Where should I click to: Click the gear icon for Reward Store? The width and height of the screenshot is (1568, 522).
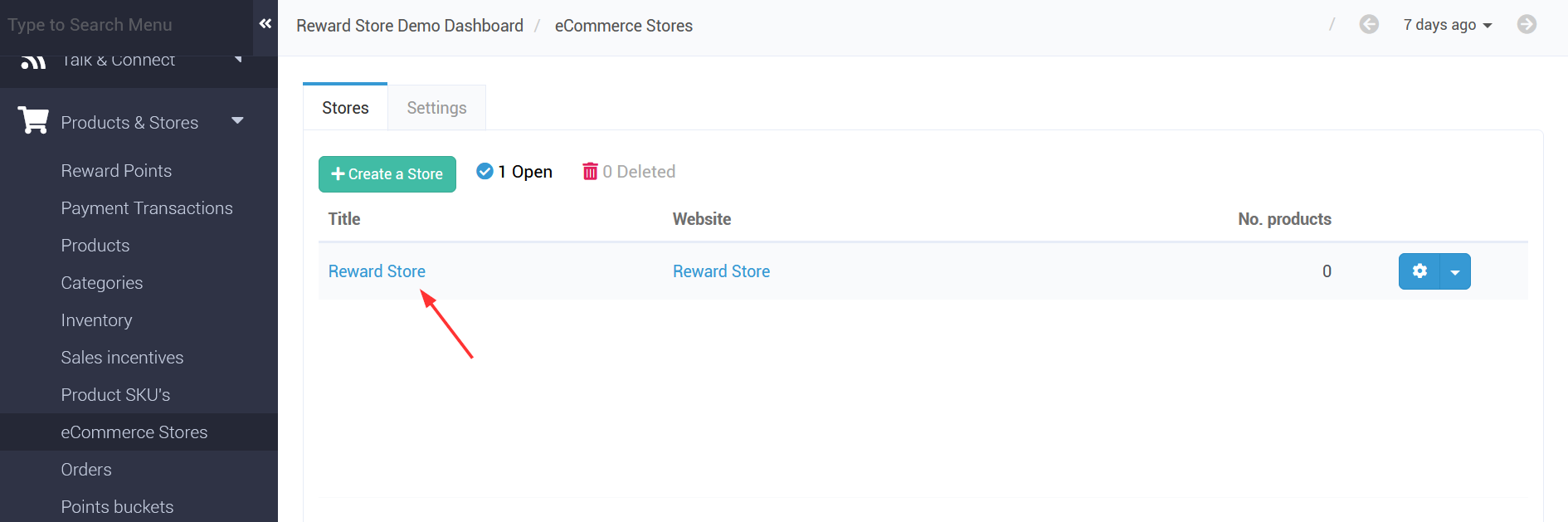1419,271
